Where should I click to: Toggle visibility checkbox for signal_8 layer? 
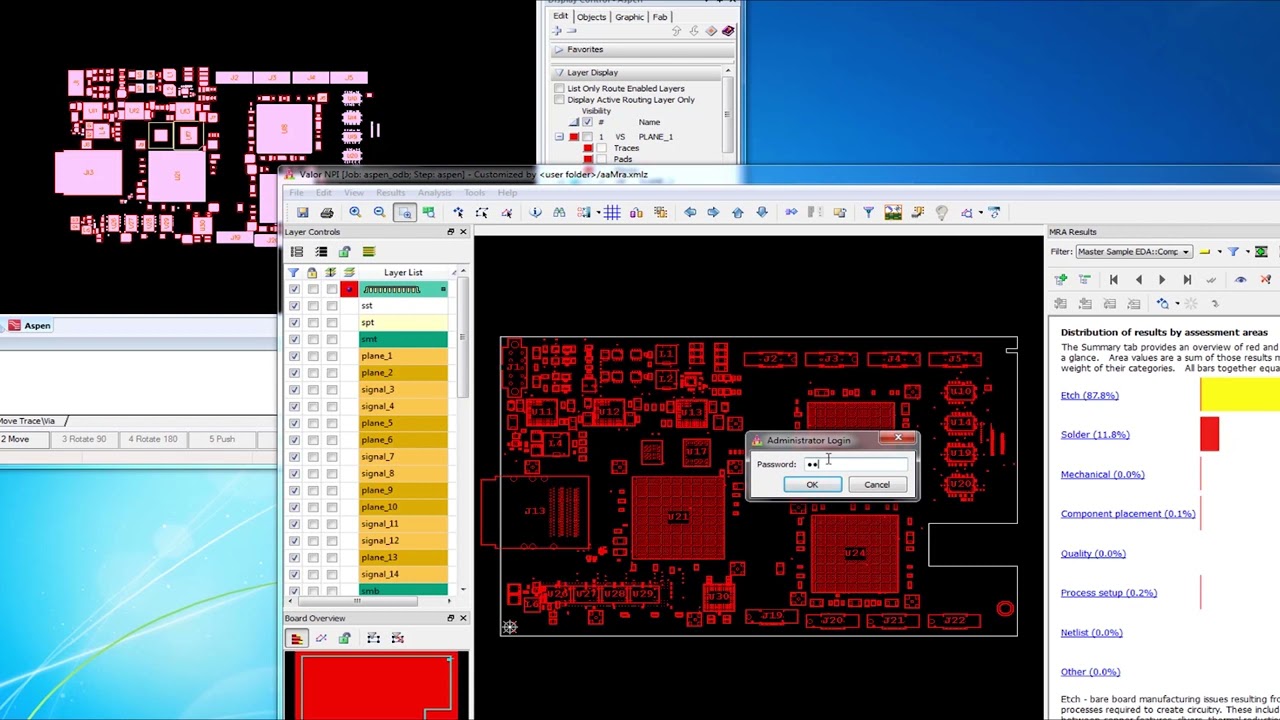click(x=294, y=474)
